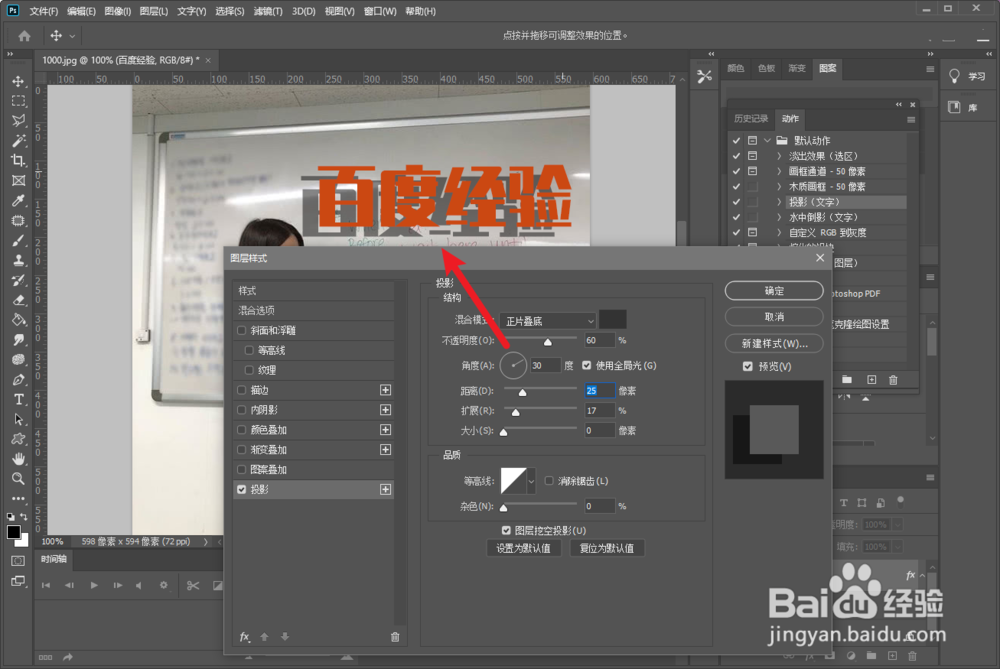The width and height of the screenshot is (1000, 669).
Task: Select the Path Selection arrow tool
Action: (18, 419)
